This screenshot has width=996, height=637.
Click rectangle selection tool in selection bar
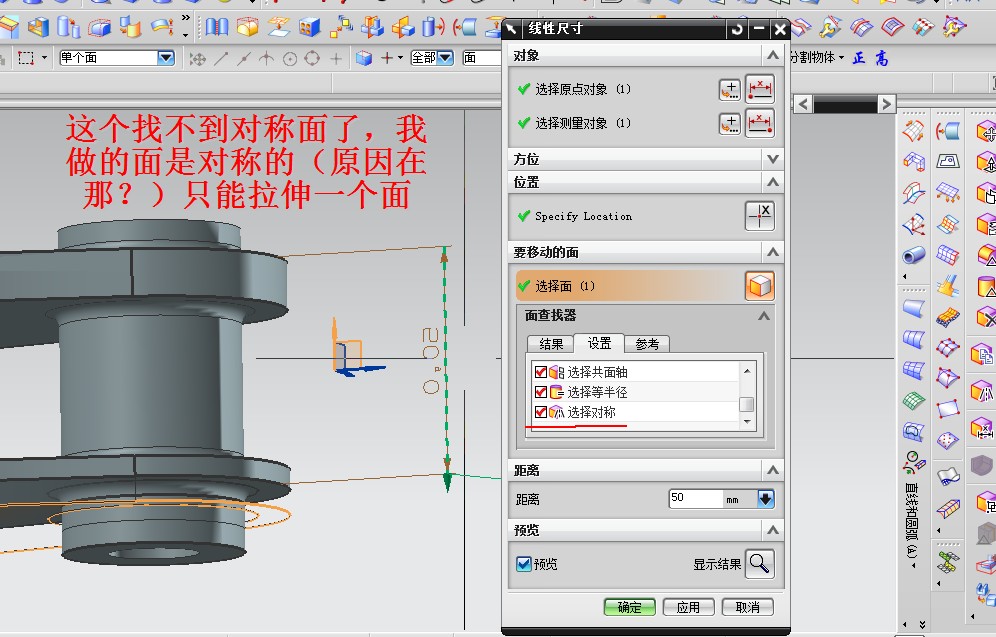pyautogui.click(x=26, y=58)
